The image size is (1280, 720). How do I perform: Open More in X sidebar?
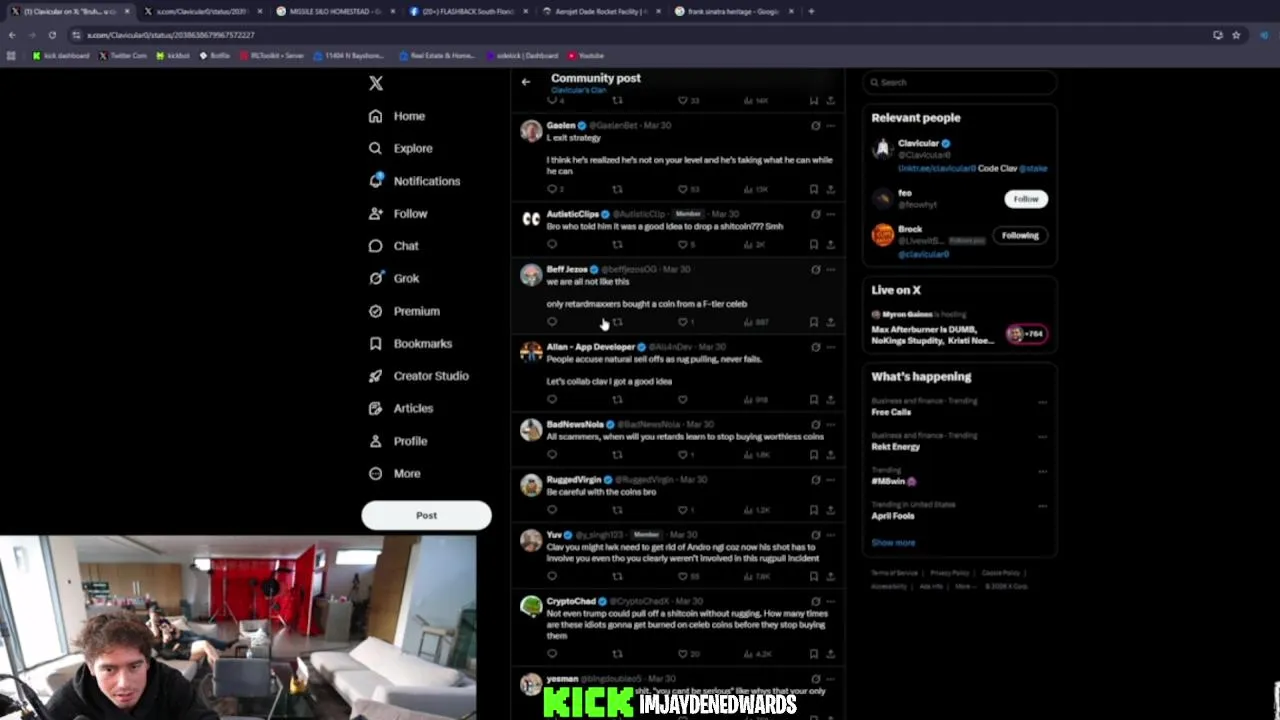click(x=394, y=473)
